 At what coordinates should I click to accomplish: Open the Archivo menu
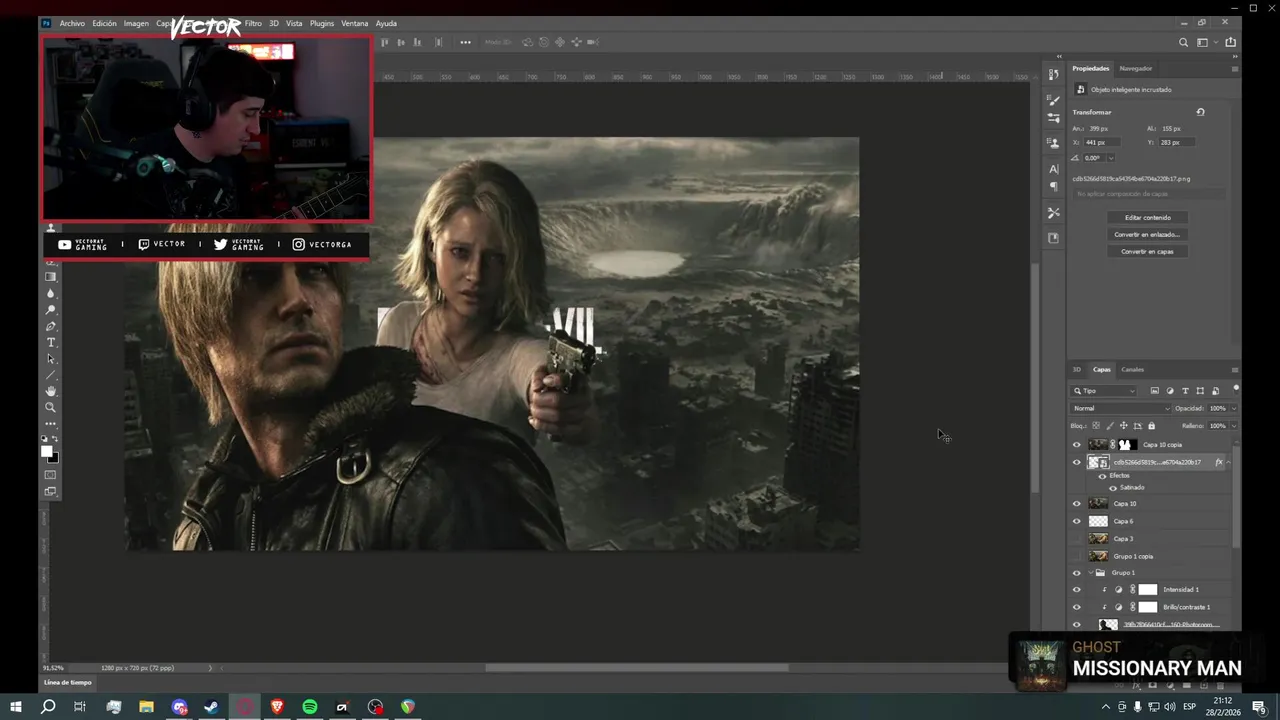tap(72, 23)
